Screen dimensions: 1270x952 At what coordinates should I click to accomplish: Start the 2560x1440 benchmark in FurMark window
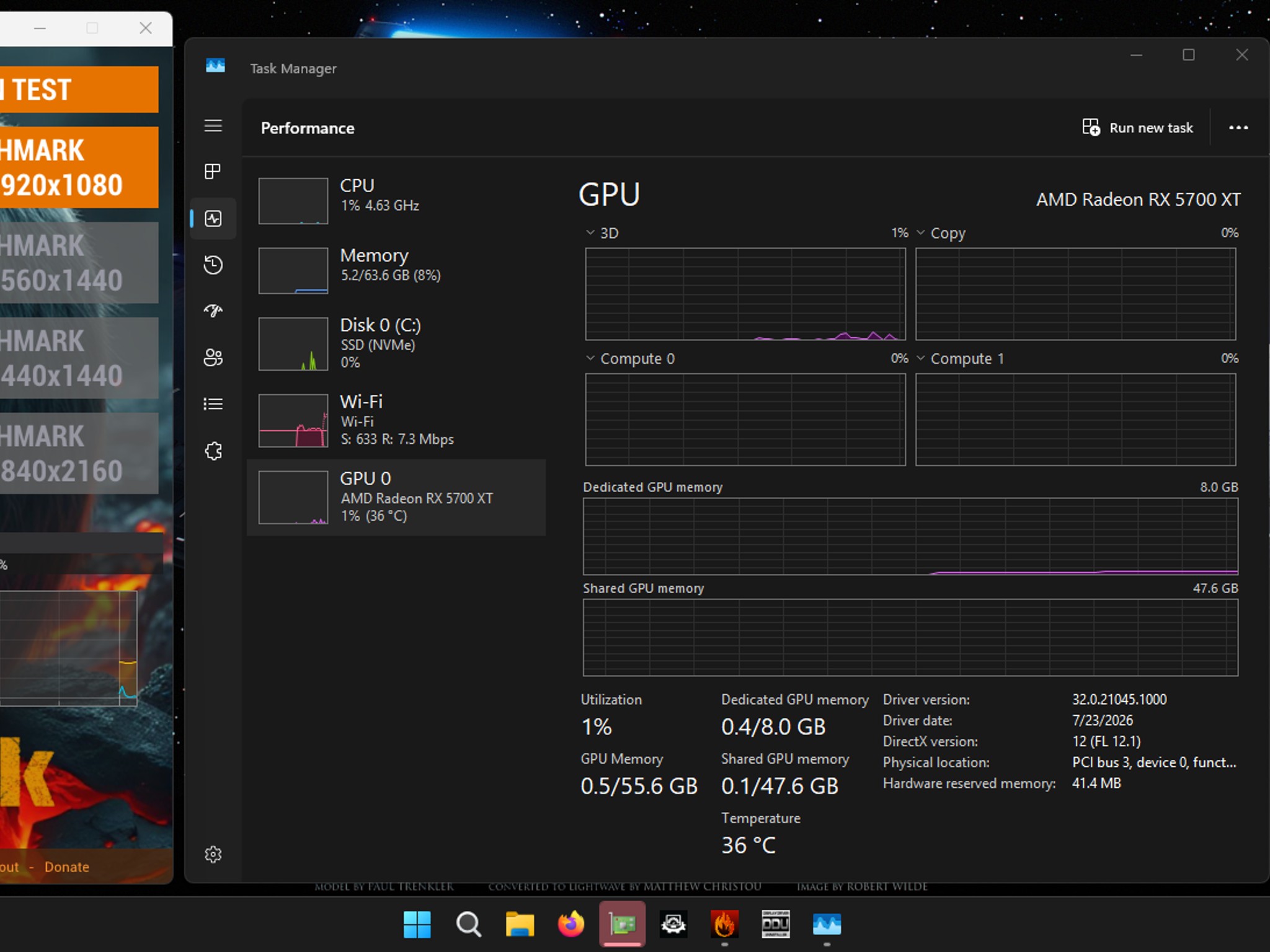point(79,263)
